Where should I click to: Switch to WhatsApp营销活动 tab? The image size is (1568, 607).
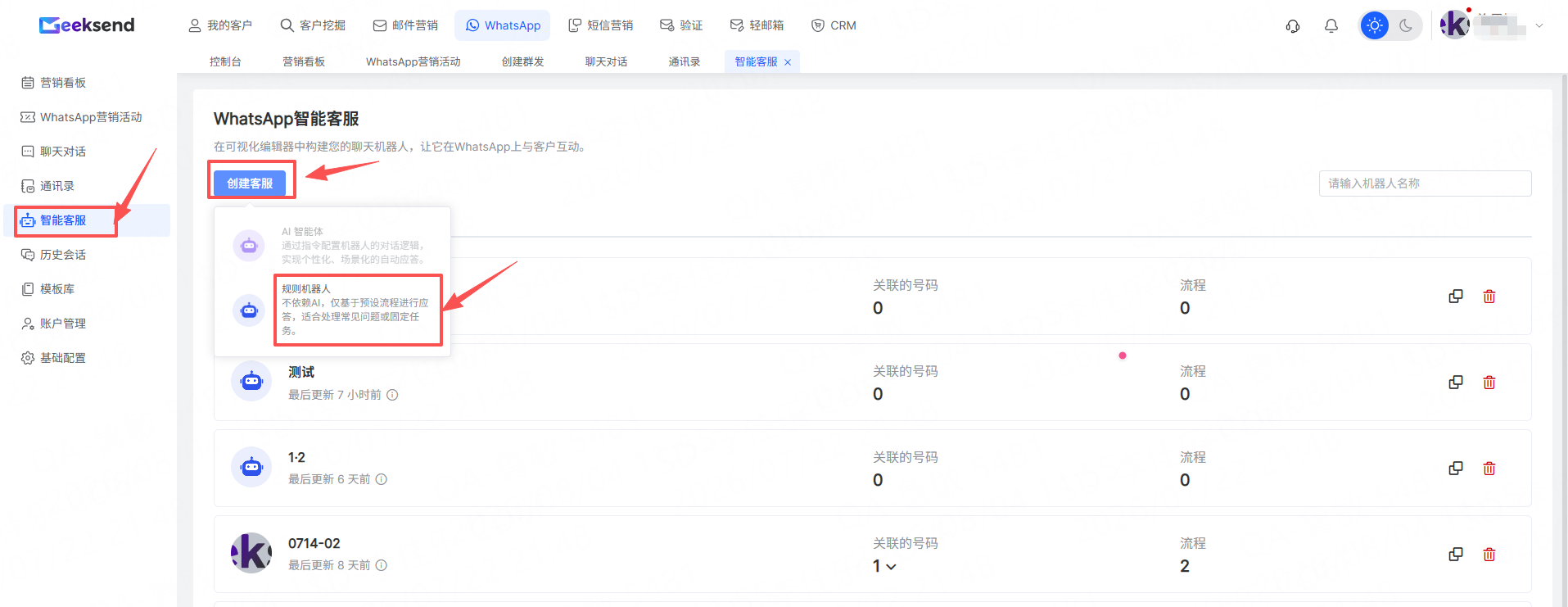click(413, 61)
